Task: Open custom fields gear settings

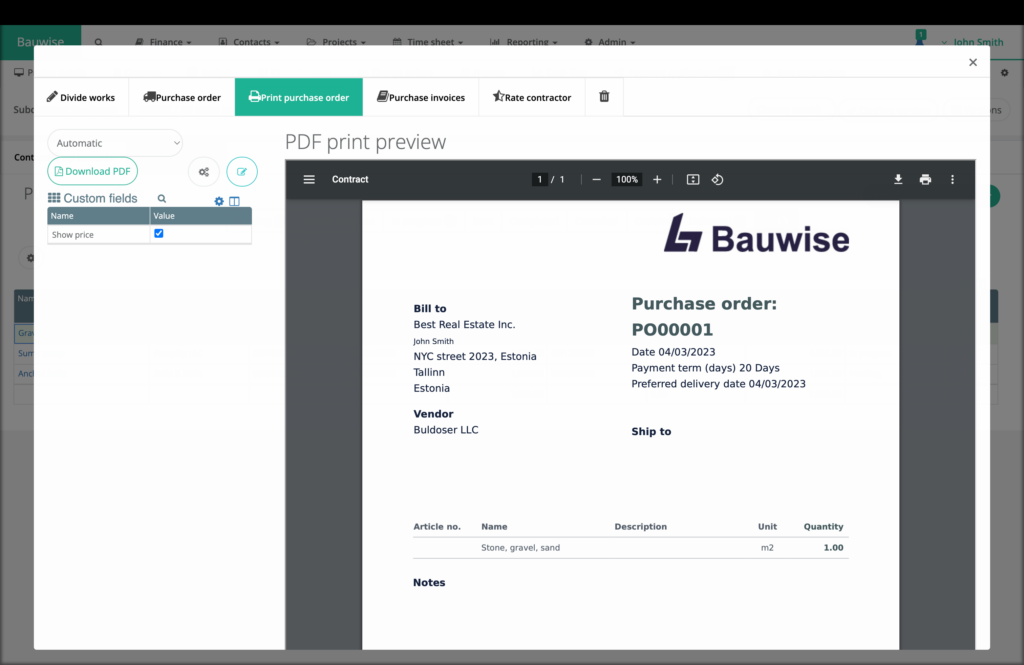Action: pos(219,201)
